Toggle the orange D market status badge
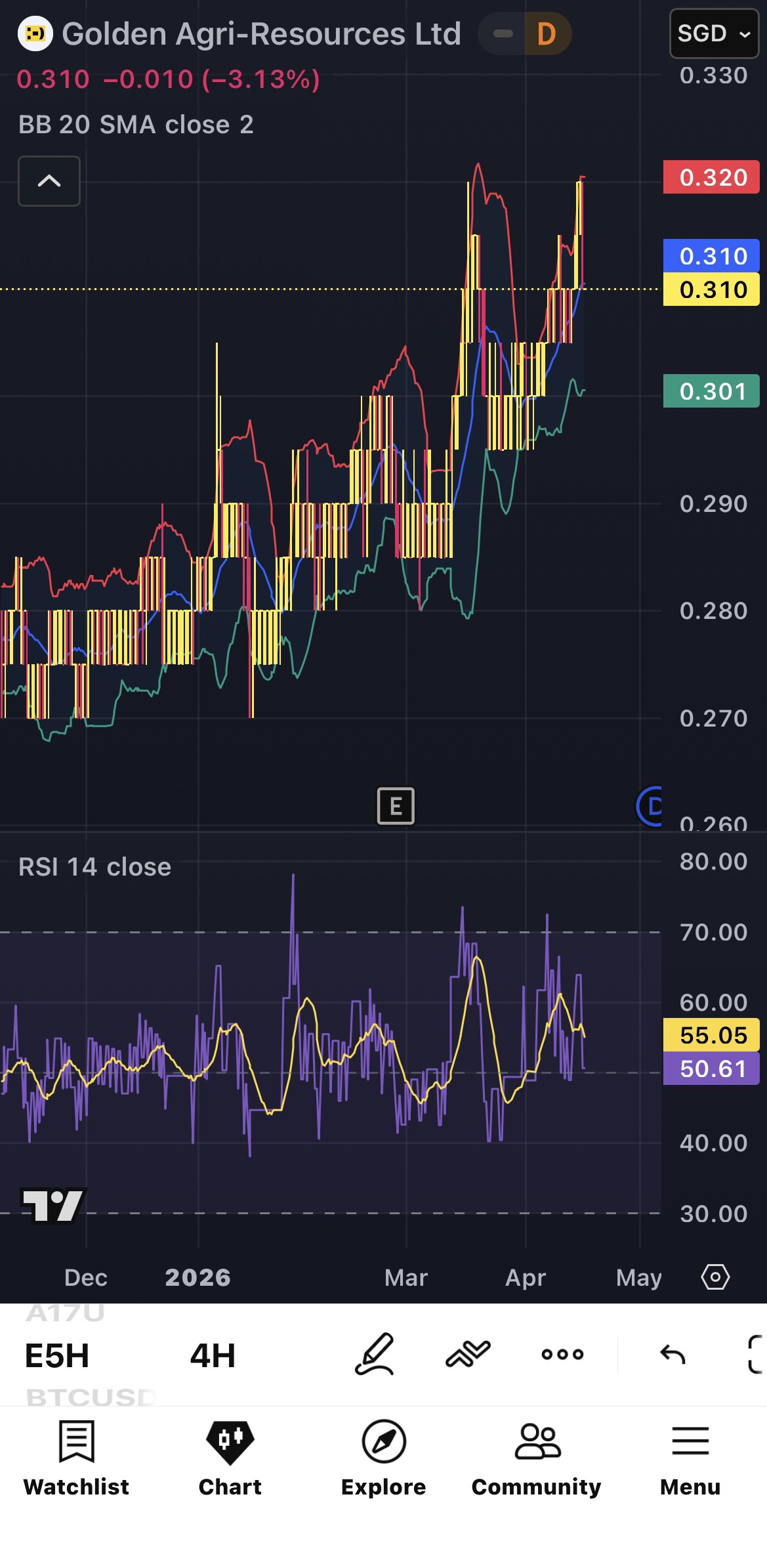767x1568 pixels. coord(547,33)
